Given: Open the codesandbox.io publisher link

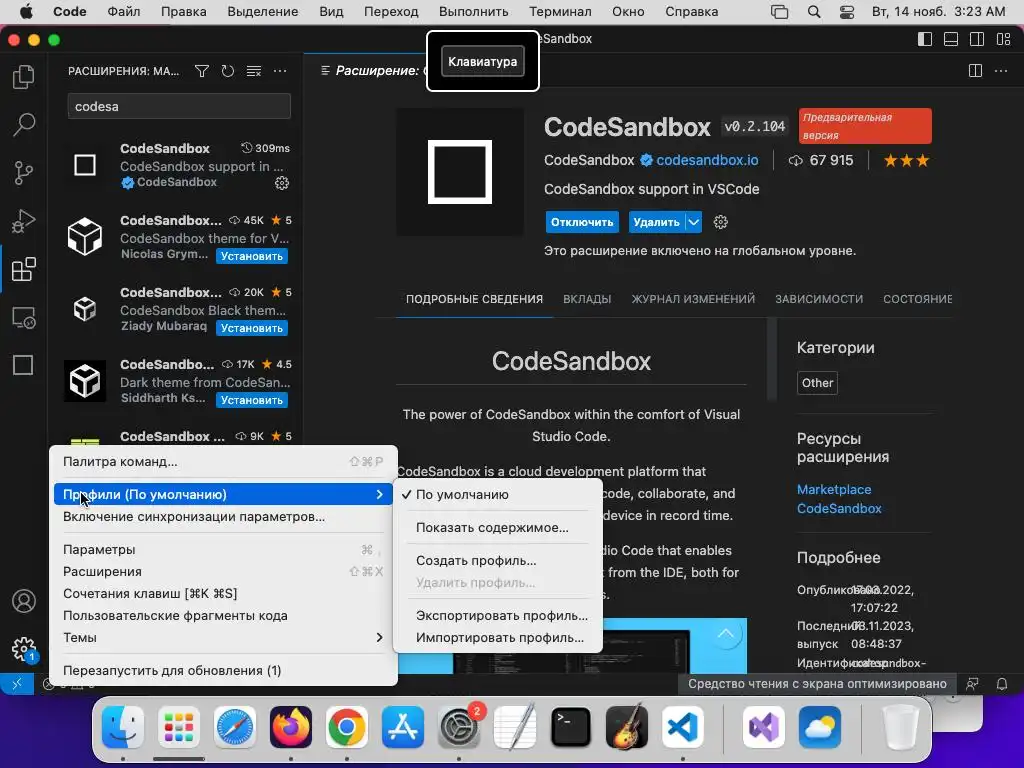Looking at the screenshot, I should (x=707, y=160).
